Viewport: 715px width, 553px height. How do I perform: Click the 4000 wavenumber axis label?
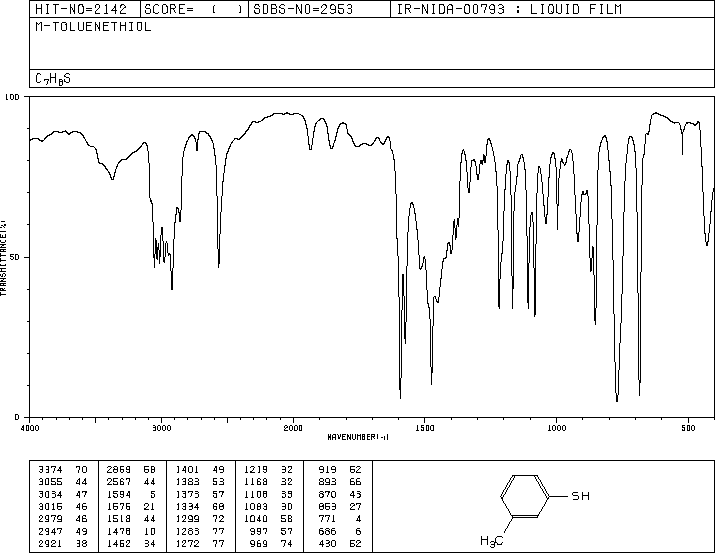(30, 428)
